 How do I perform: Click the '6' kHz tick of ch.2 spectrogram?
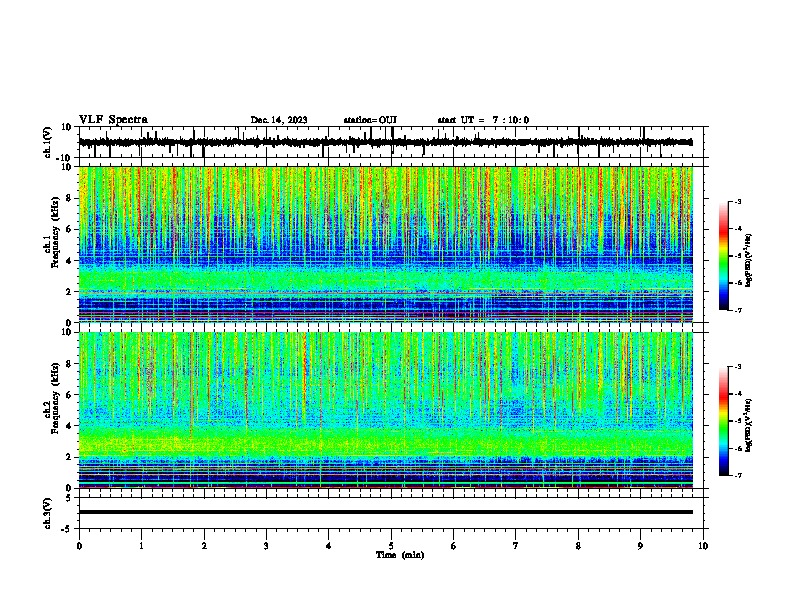[69, 395]
